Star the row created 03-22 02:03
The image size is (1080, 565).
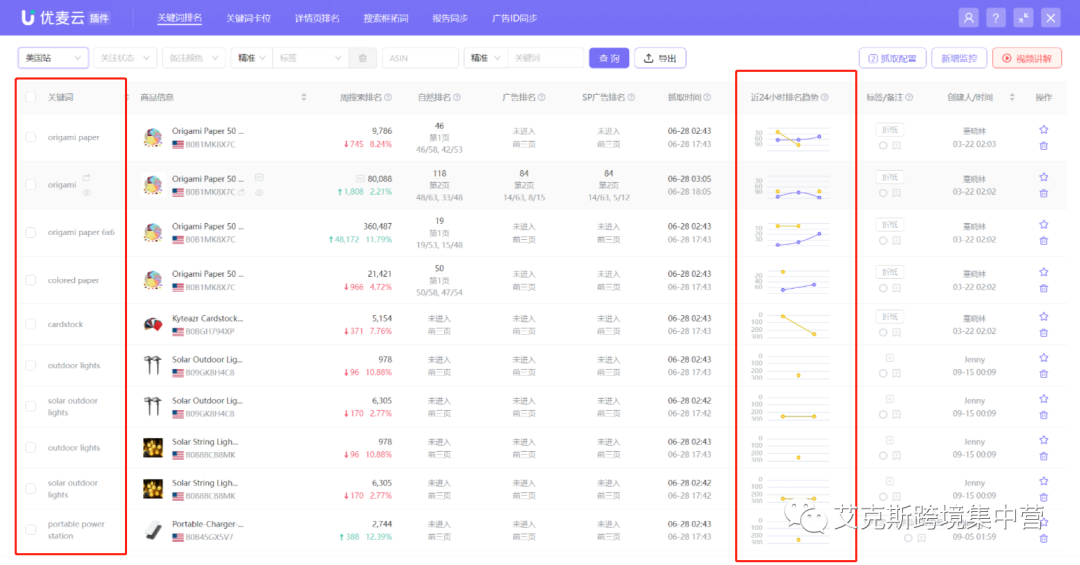[x=1043, y=130]
